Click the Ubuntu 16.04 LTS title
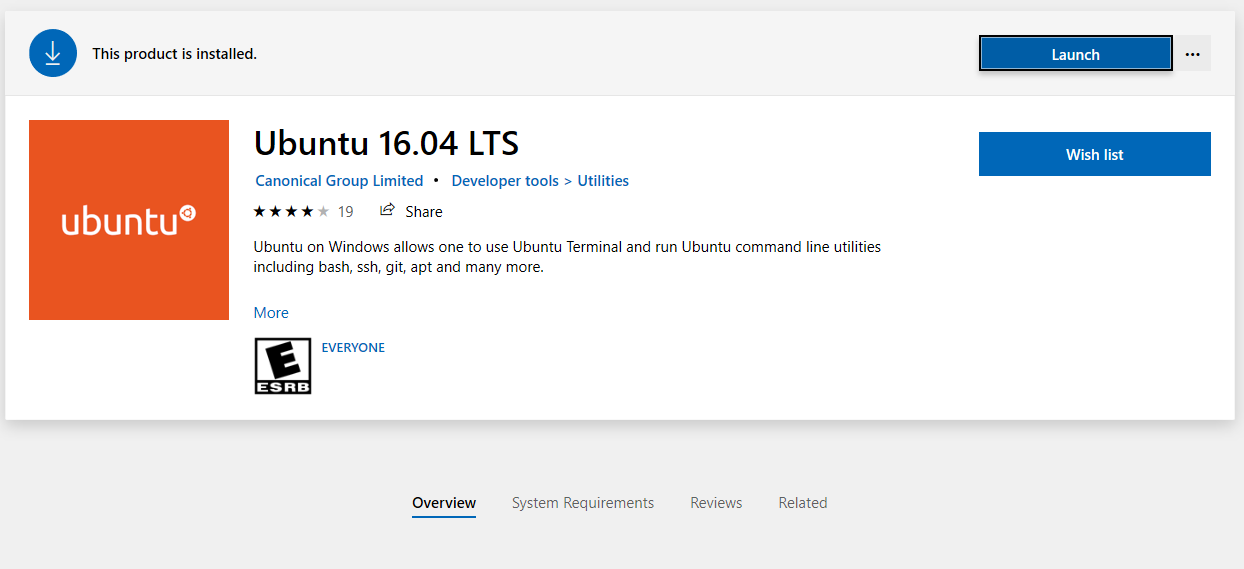The height and width of the screenshot is (569, 1244). tap(386, 143)
